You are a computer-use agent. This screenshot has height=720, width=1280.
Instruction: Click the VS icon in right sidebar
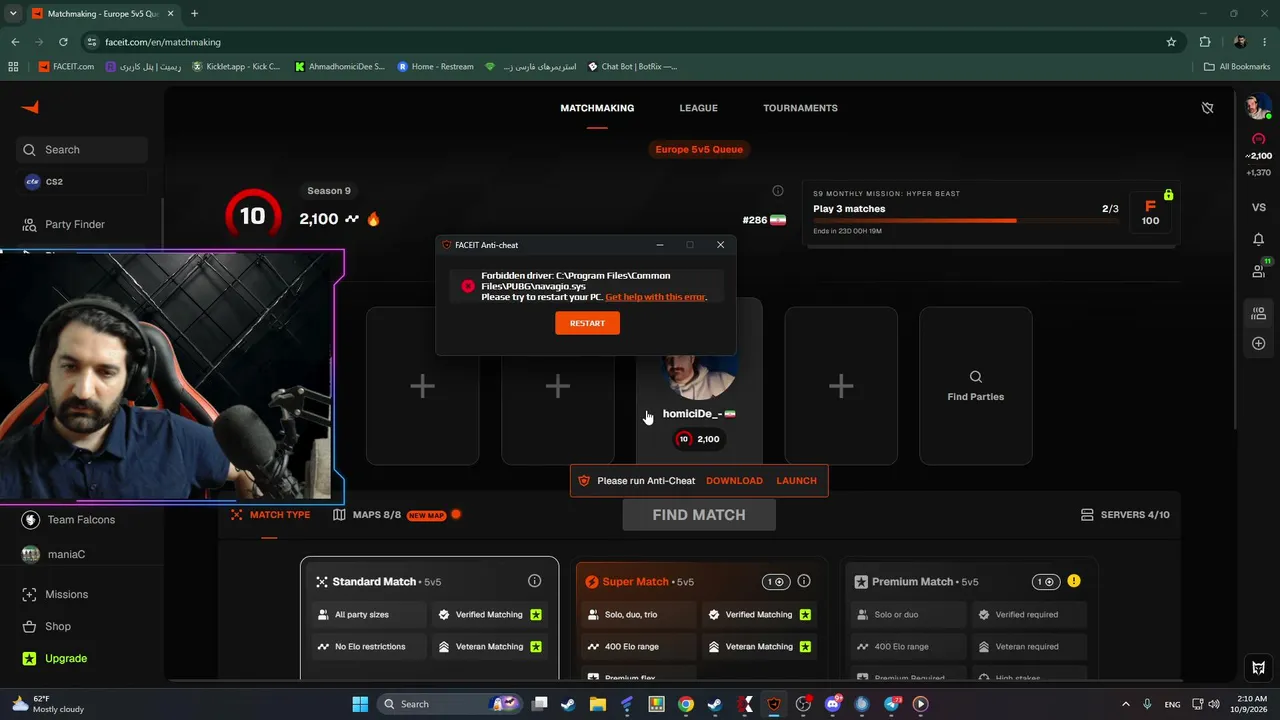pos(1259,207)
